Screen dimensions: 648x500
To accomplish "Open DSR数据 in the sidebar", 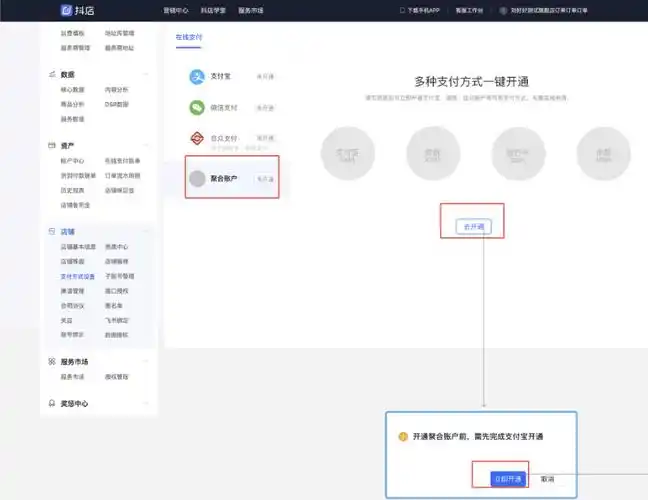I will (117, 104).
